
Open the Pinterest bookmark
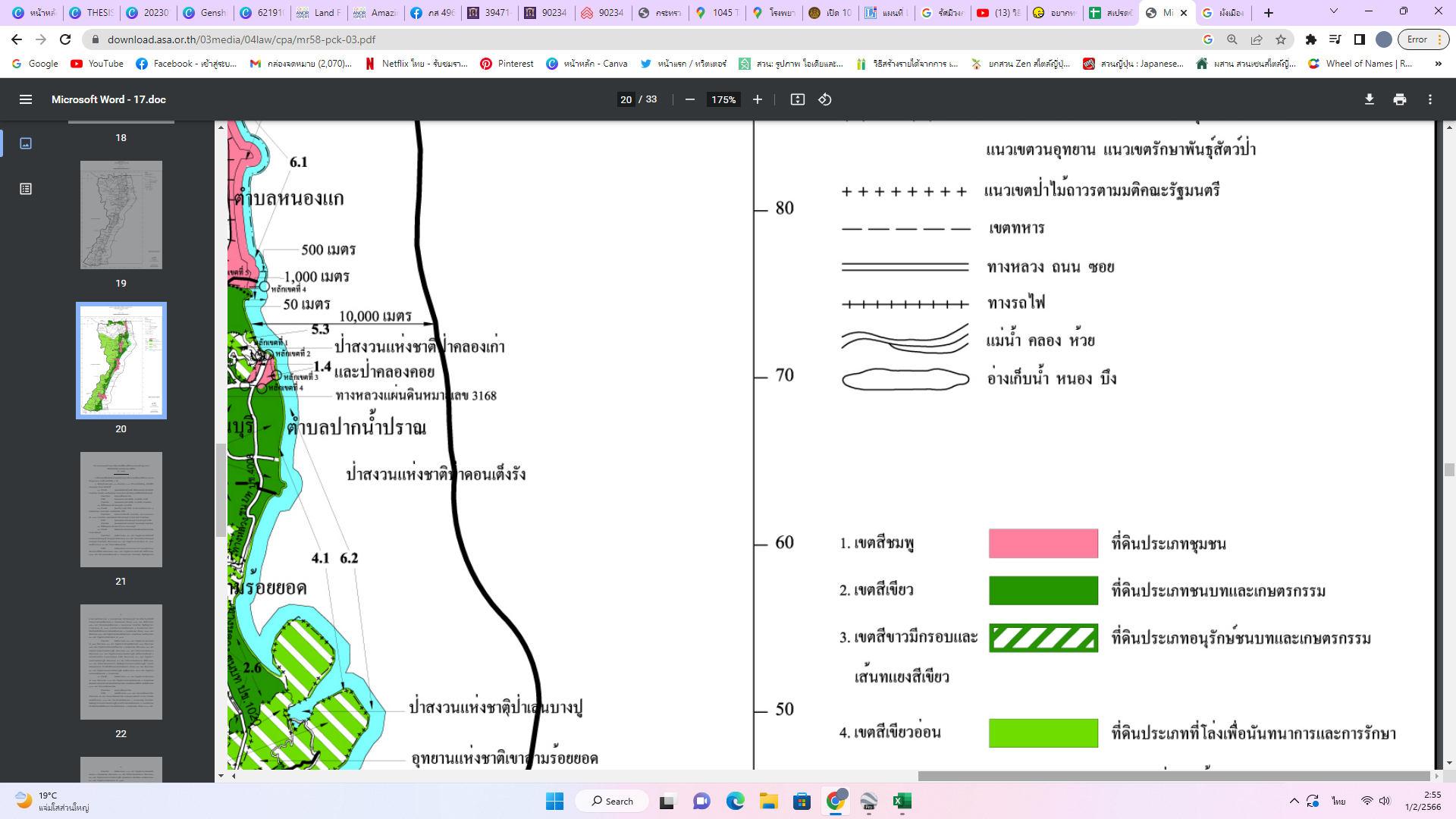(x=507, y=64)
